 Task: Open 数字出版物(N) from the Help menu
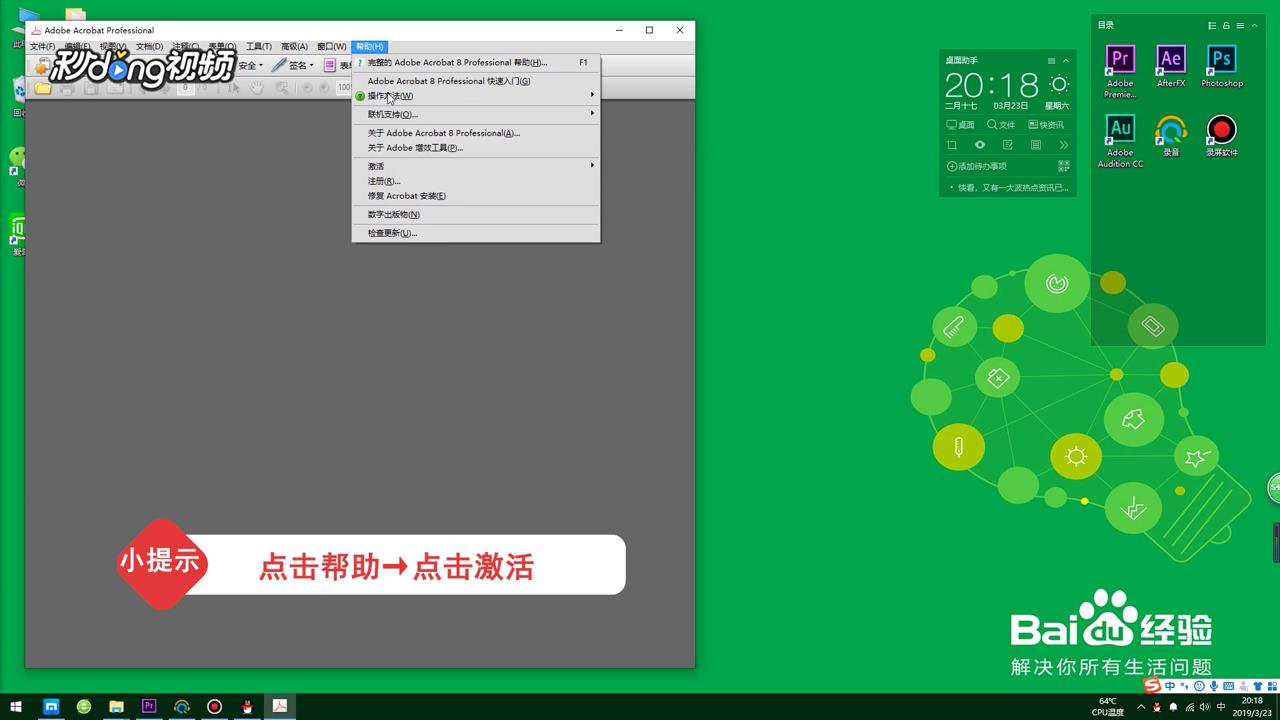tap(476, 214)
